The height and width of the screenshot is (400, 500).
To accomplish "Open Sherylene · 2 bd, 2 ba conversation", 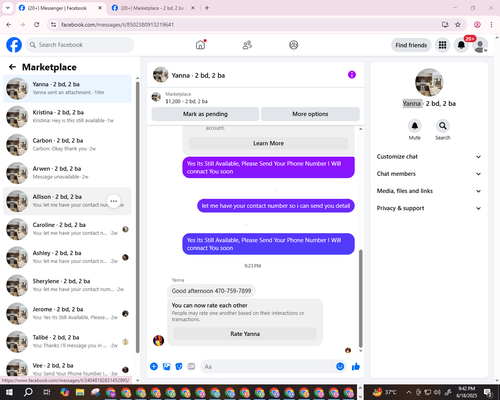I will click(x=67, y=285).
